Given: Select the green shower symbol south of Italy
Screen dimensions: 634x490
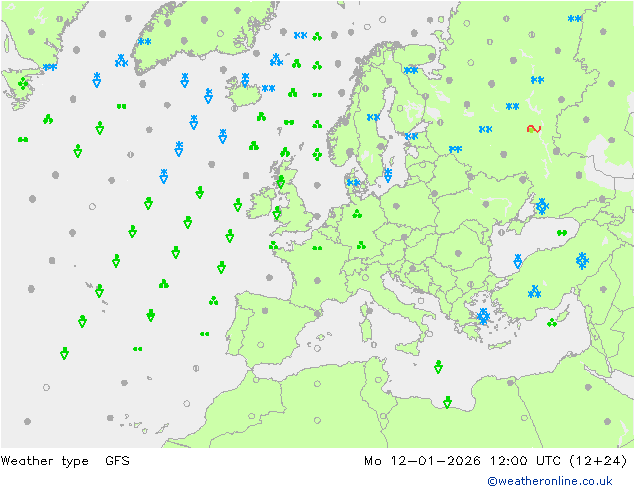Looking at the screenshot, I should point(438,367).
